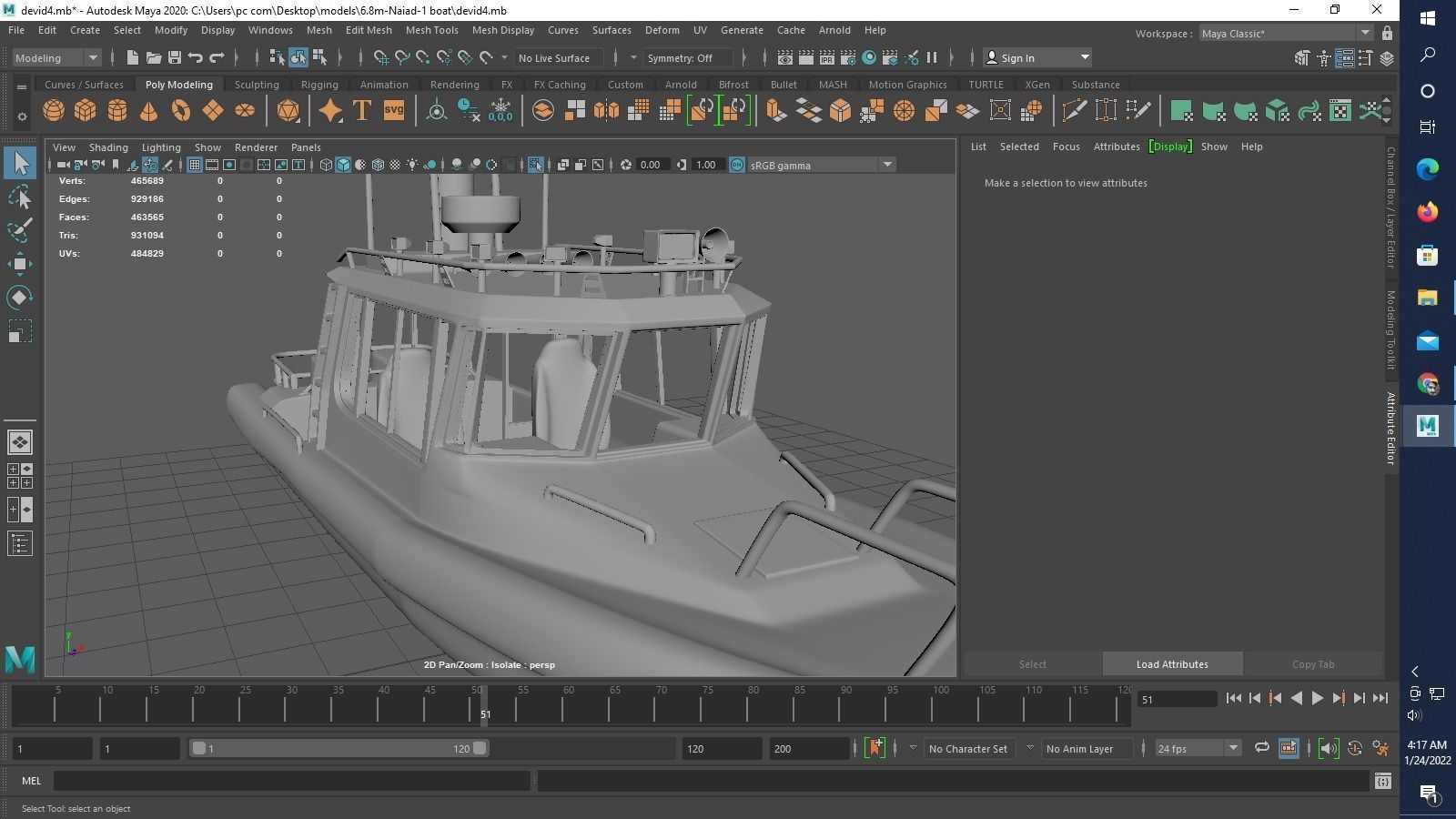Toggle playback loop mode
The height and width of the screenshot is (819, 1456).
tap(1261, 748)
